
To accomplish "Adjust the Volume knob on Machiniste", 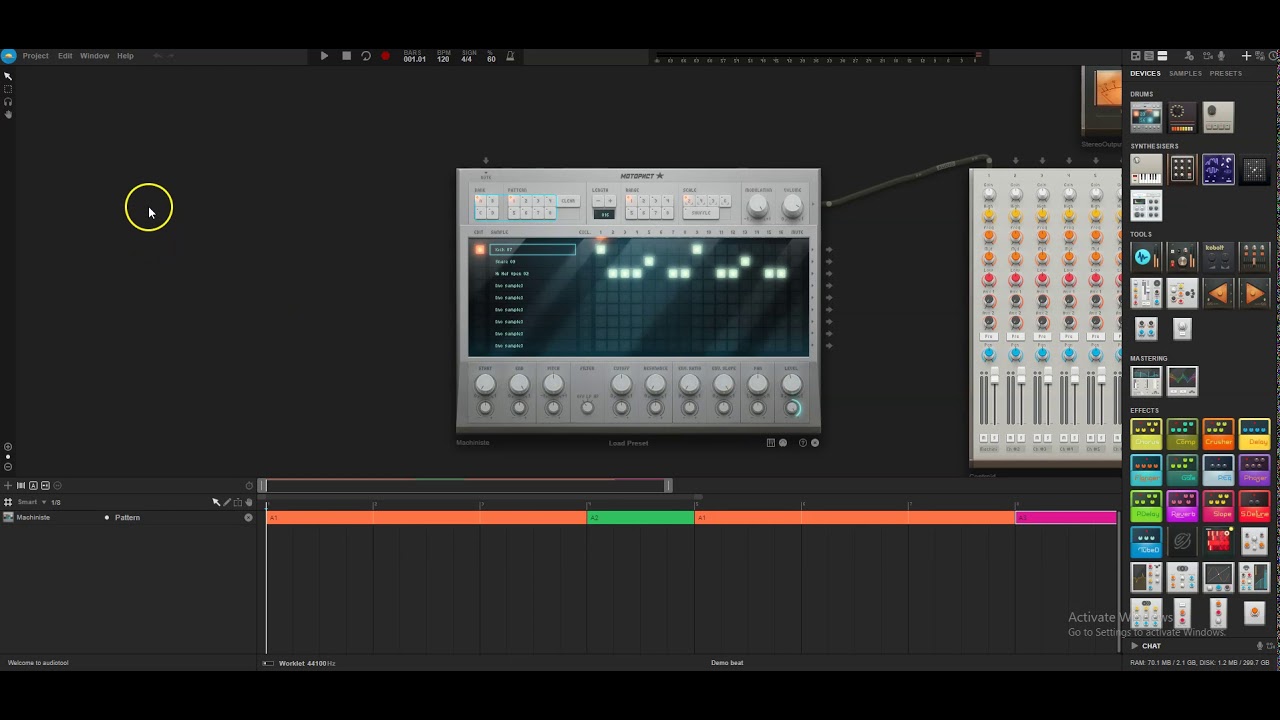I will [792, 206].
